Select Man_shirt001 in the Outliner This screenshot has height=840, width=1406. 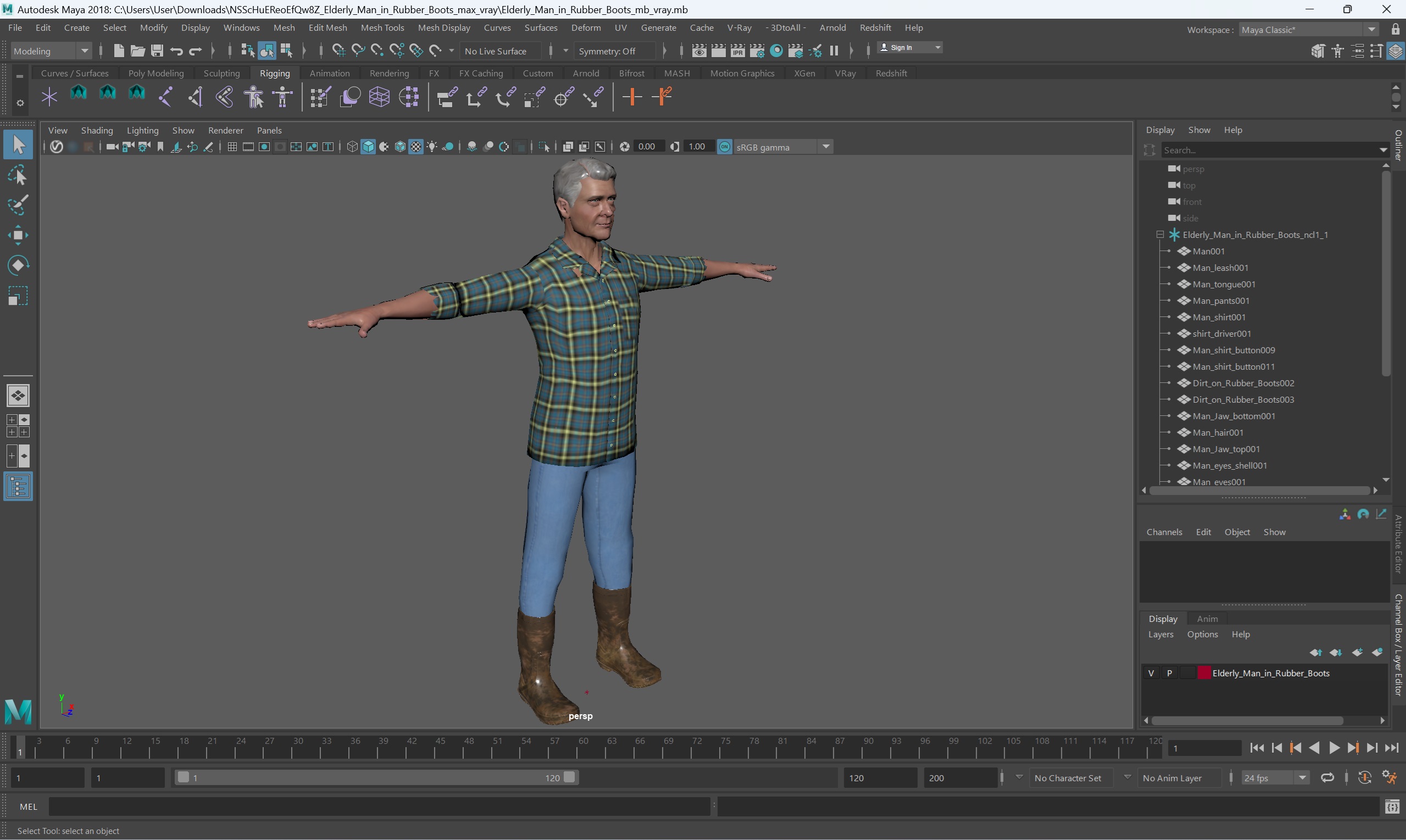(x=1219, y=317)
